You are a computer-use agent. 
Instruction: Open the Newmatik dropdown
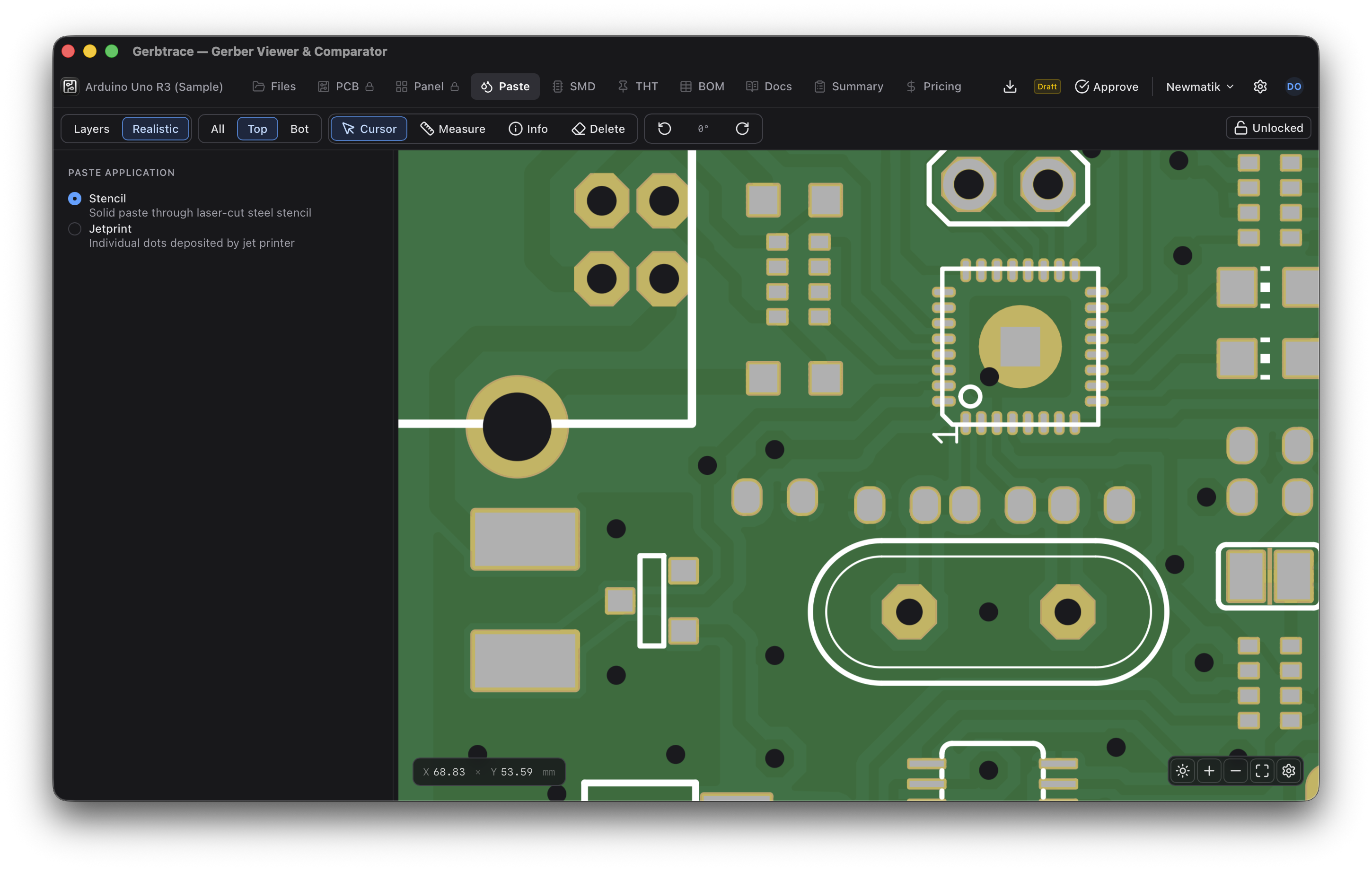1199,87
